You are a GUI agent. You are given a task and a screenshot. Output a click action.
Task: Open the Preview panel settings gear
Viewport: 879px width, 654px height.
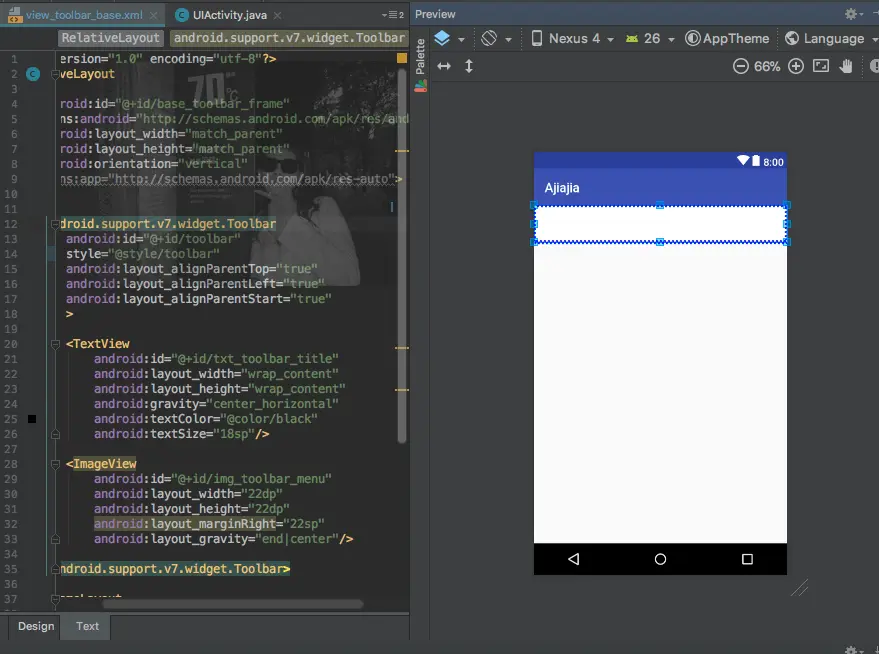852,14
